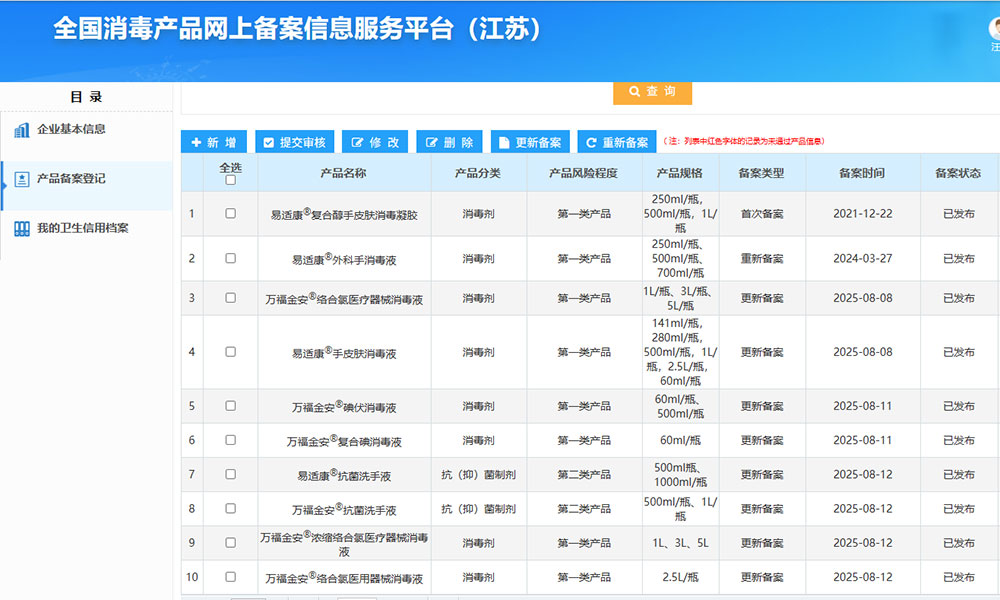The height and width of the screenshot is (600, 1000).
Task: Click the plus icon on 新增 button
Action: [199, 141]
